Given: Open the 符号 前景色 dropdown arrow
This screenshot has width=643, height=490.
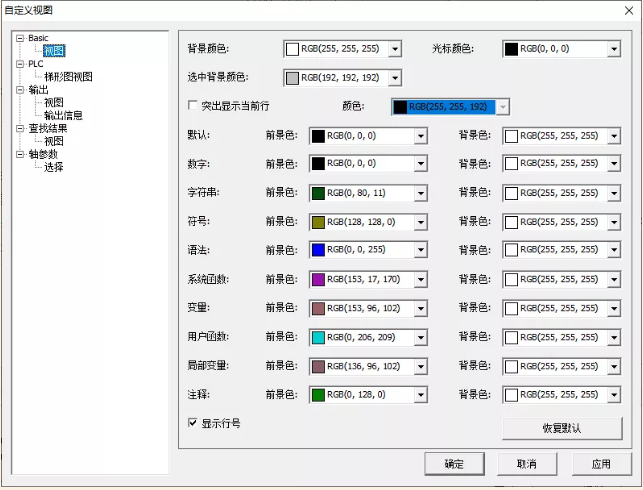Looking at the screenshot, I should click(420, 222).
